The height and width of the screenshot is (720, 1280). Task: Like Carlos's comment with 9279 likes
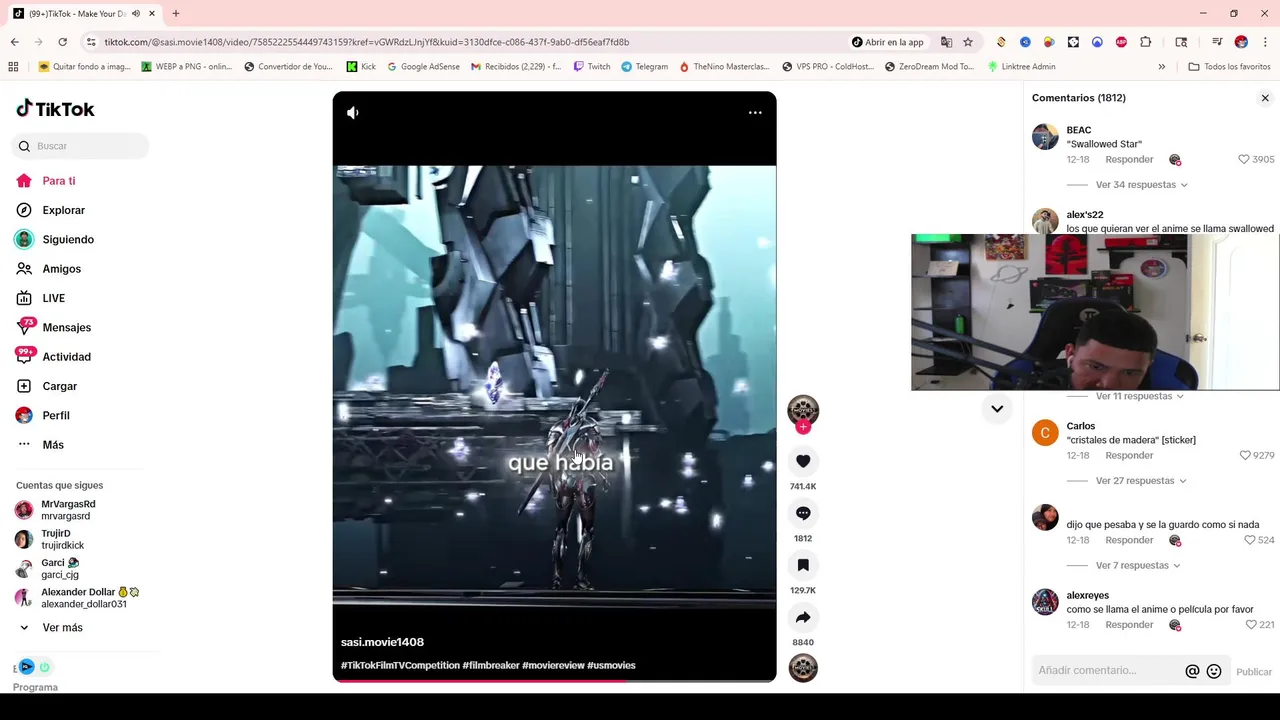pos(1245,455)
